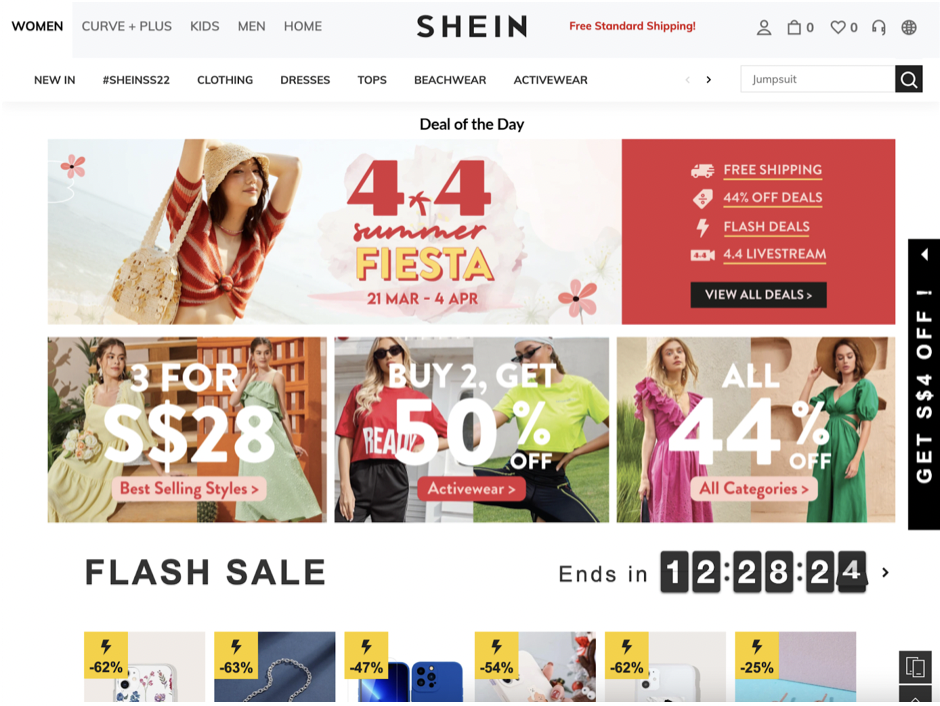Click the VIEW ALL DEALS button
This screenshot has width=940, height=706.
coord(758,295)
